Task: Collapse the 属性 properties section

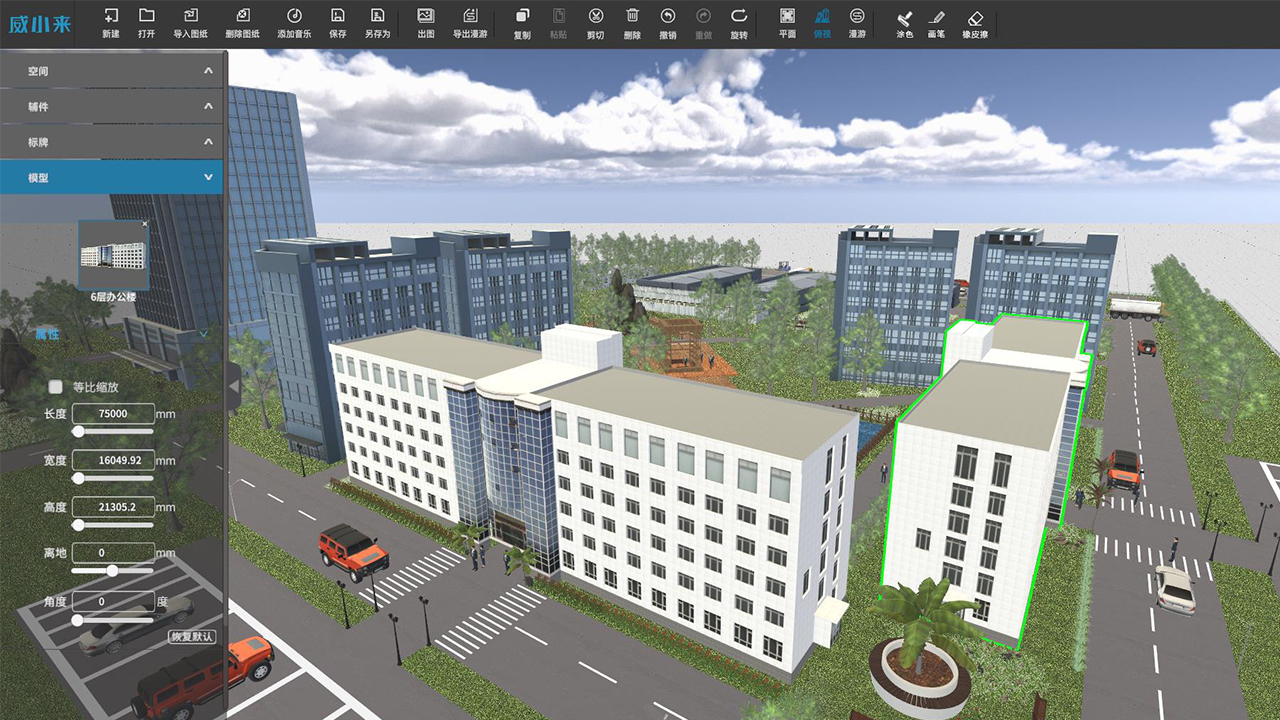Action: coord(203,334)
